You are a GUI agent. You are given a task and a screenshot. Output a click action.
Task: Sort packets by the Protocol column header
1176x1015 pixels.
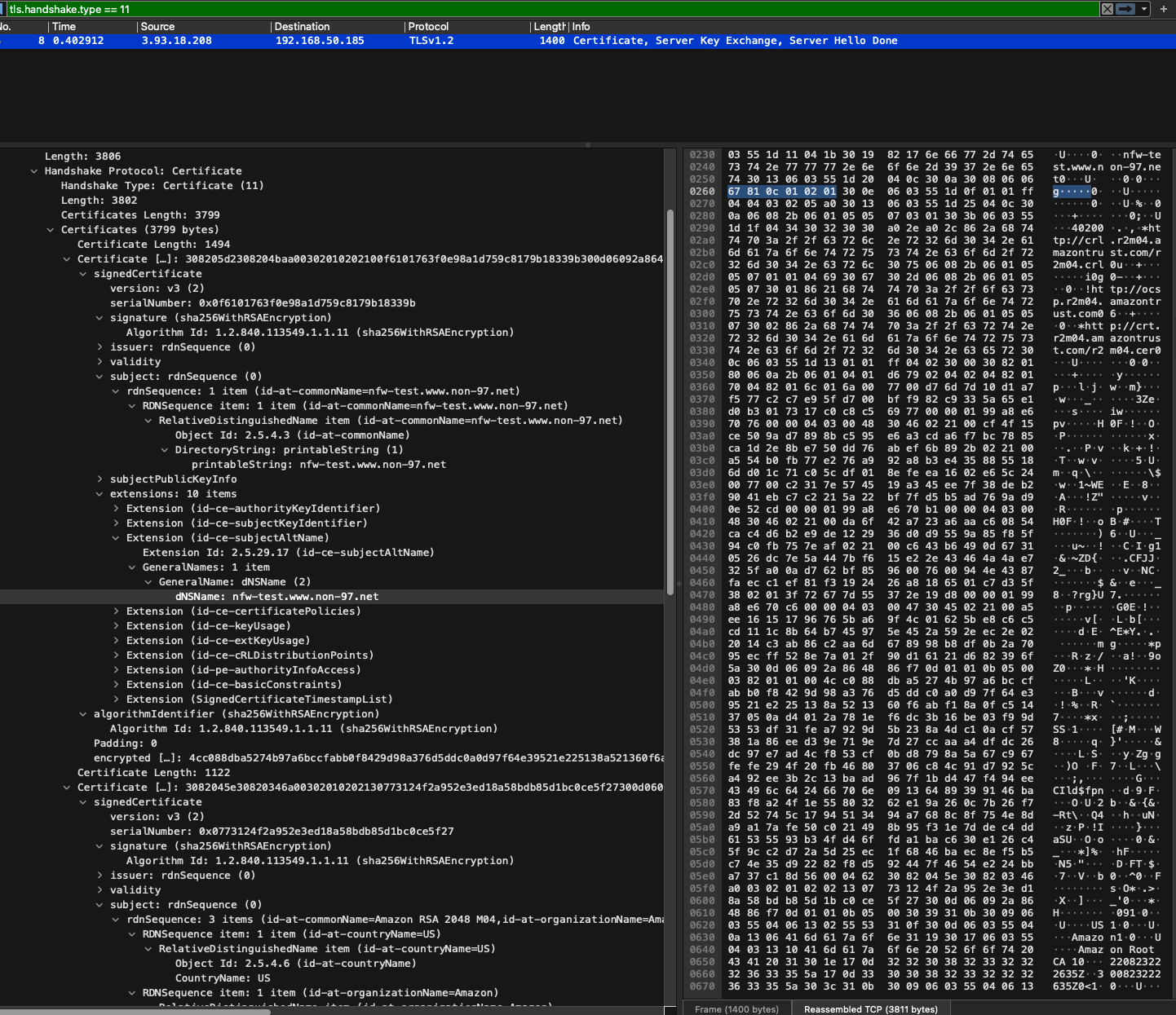tap(429, 27)
